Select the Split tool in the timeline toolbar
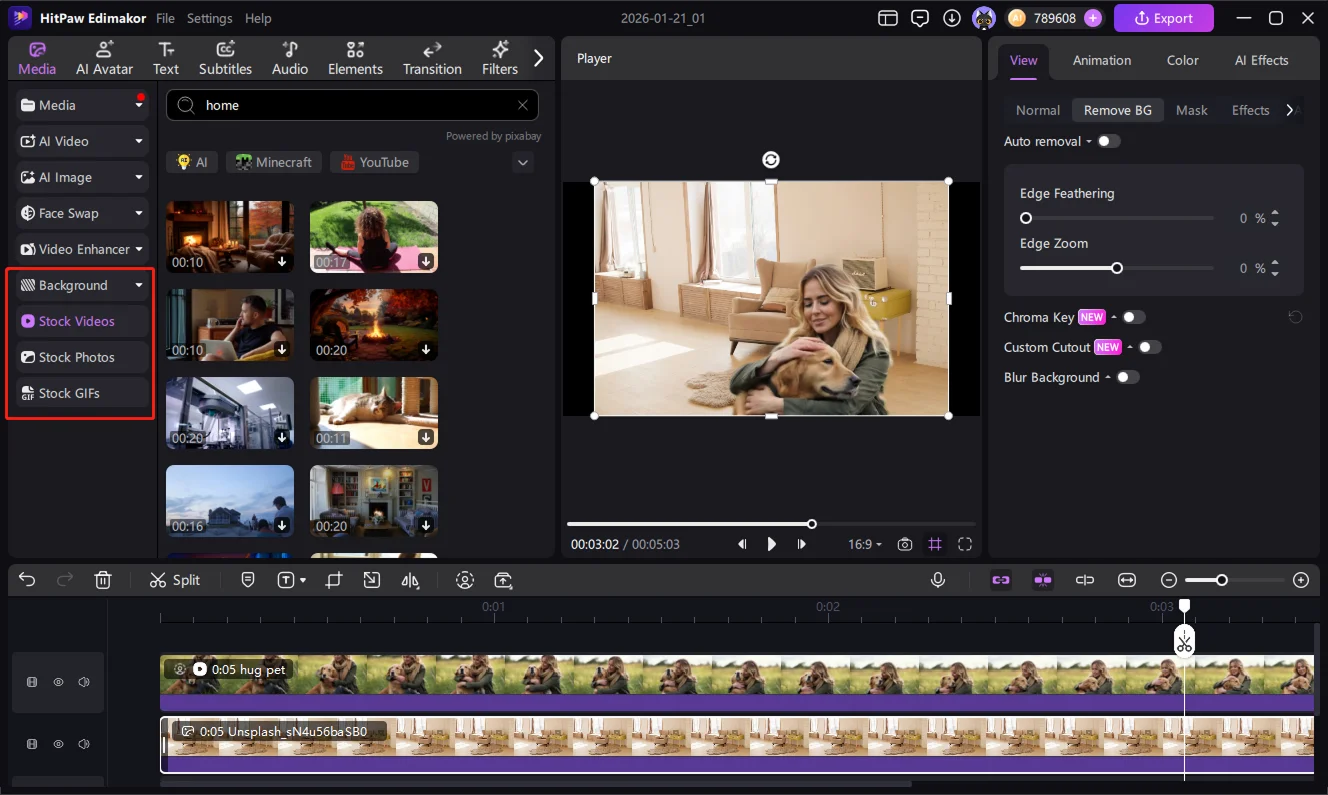Image resolution: width=1328 pixels, height=795 pixels. pyautogui.click(x=175, y=580)
